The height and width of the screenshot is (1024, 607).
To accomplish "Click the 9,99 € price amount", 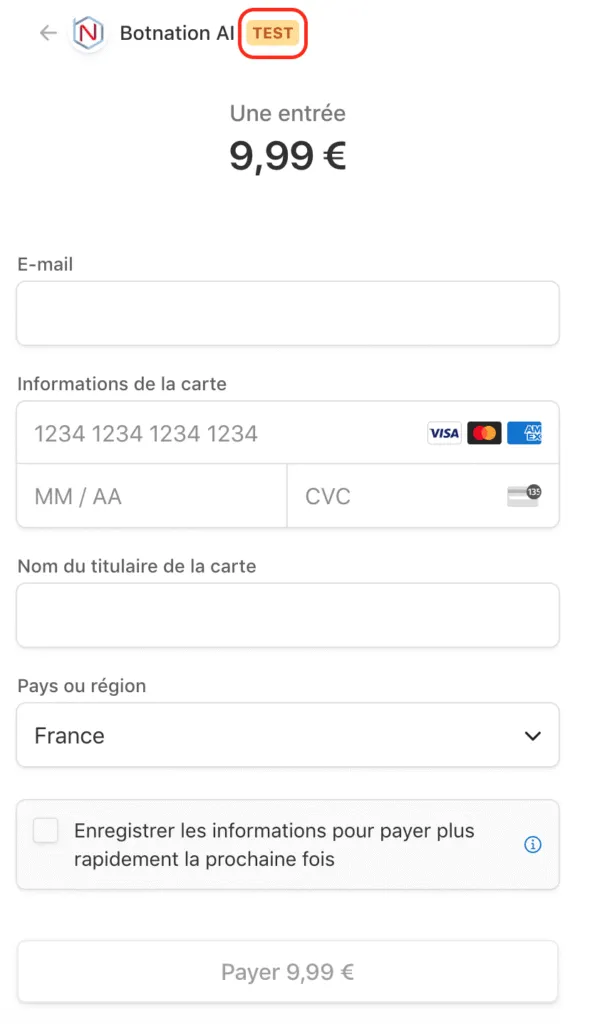I will (288, 156).
